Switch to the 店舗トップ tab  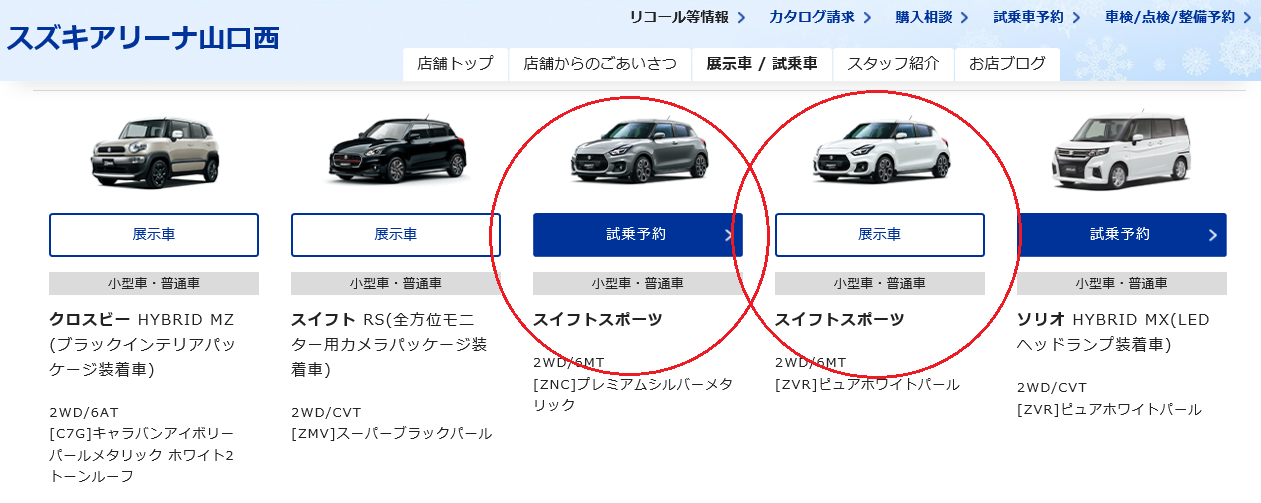tap(456, 64)
